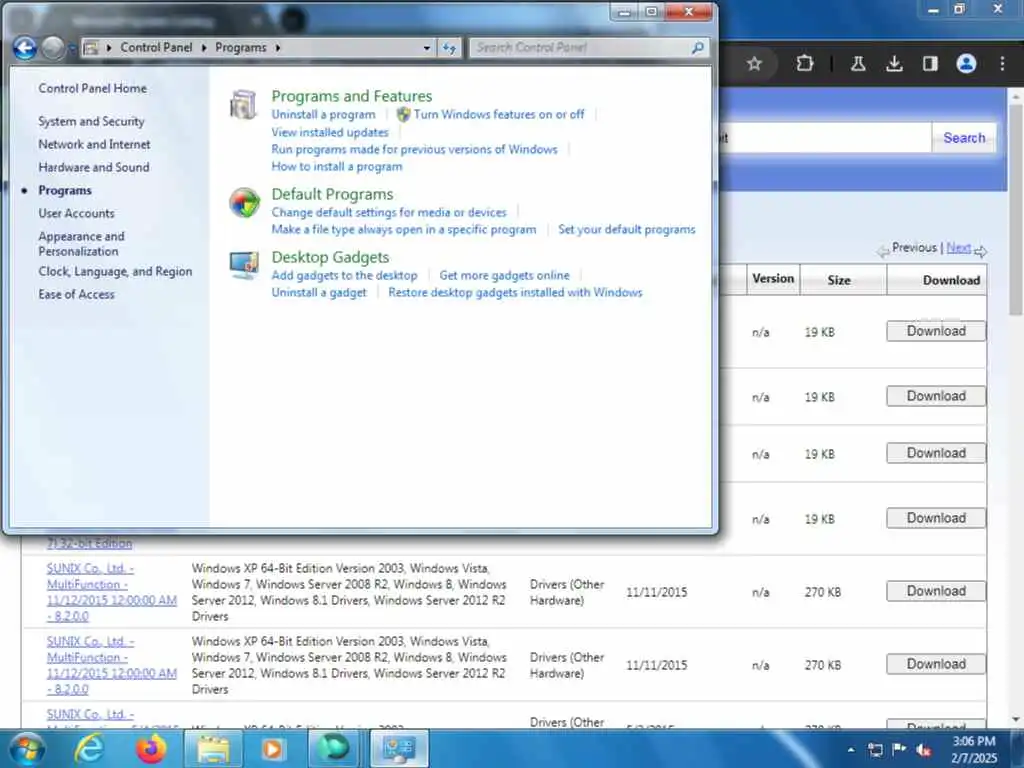Show hidden tray icons arrow
This screenshot has width=1024, height=768.
point(850,750)
